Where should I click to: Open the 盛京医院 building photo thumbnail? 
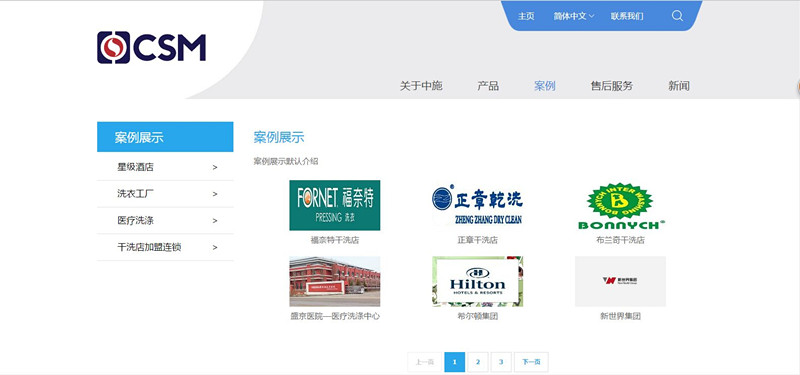click(x=335, y=281)
